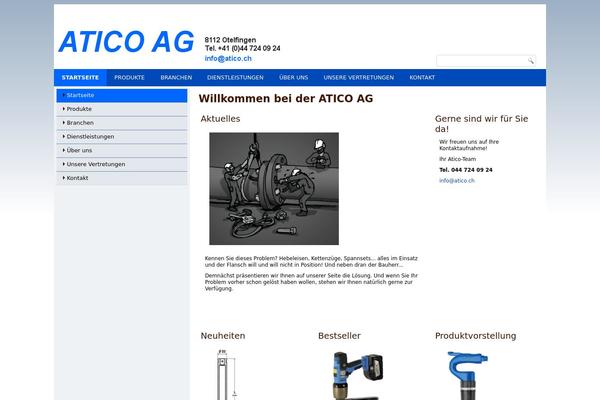Click the search magnifier icon
The height and width of the screenshot is (400, 600).
[x=530, y=60]
